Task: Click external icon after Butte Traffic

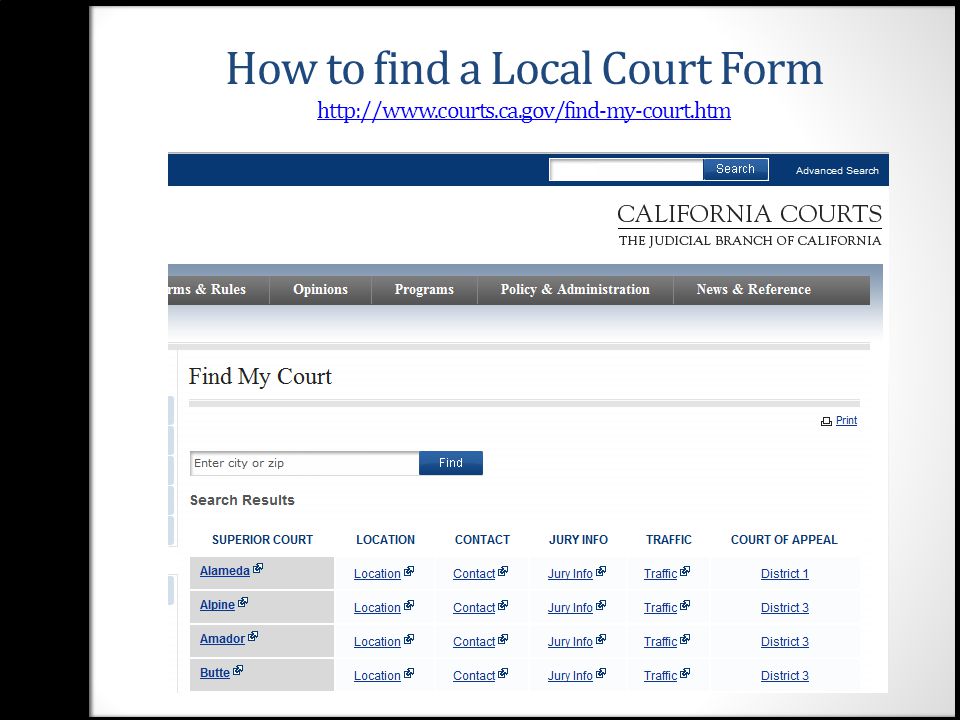Action: (x=684, y=673)
